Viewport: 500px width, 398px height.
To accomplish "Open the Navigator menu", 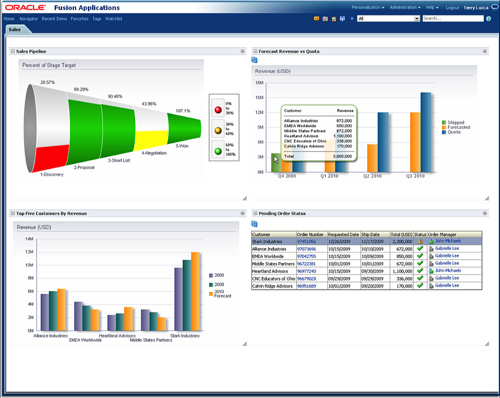I will [28, 19].
